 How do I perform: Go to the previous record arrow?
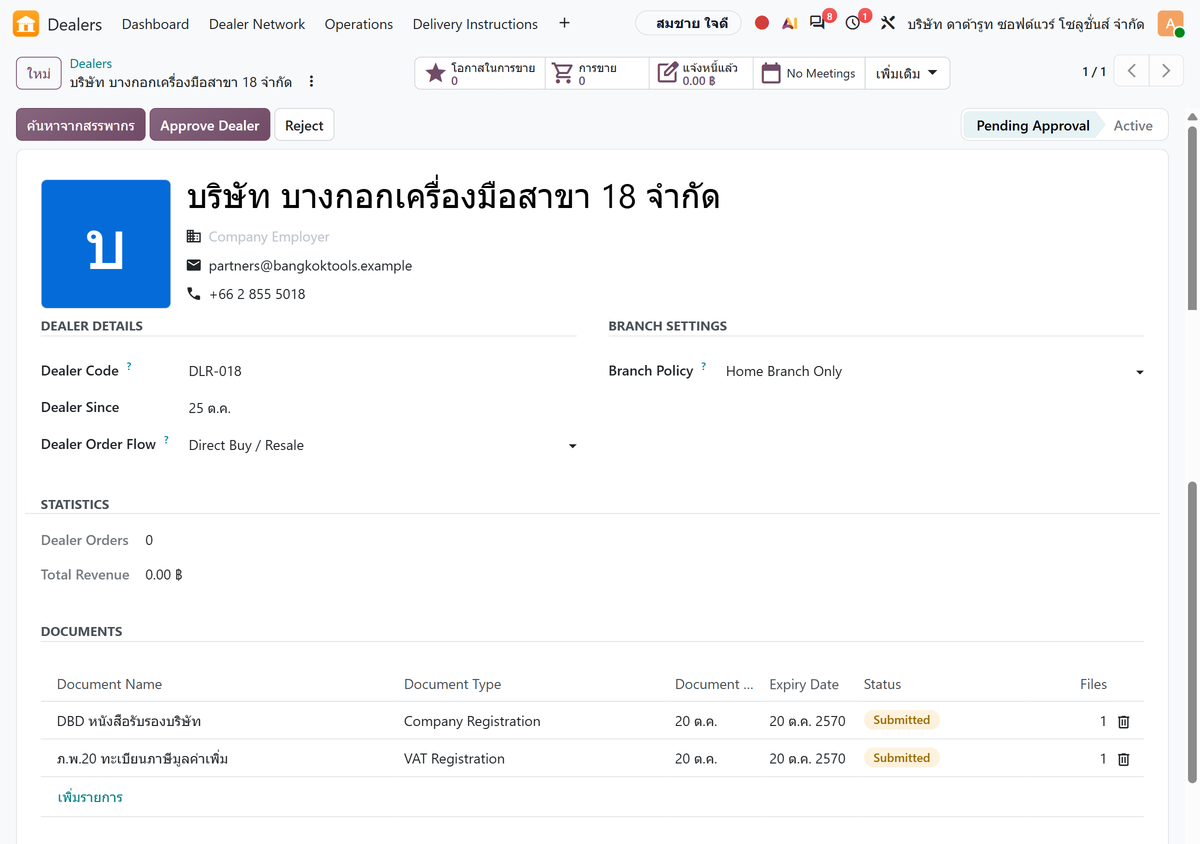coord(1132,72)
